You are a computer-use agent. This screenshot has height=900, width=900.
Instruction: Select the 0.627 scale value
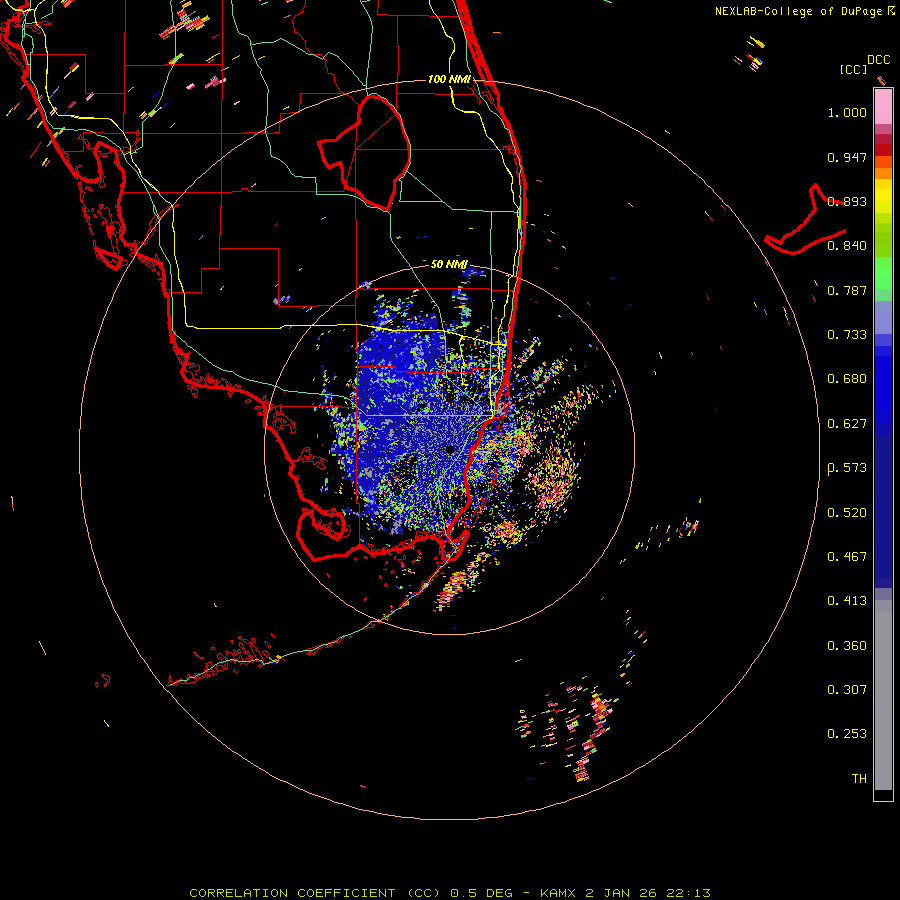(x=847, y=424)
